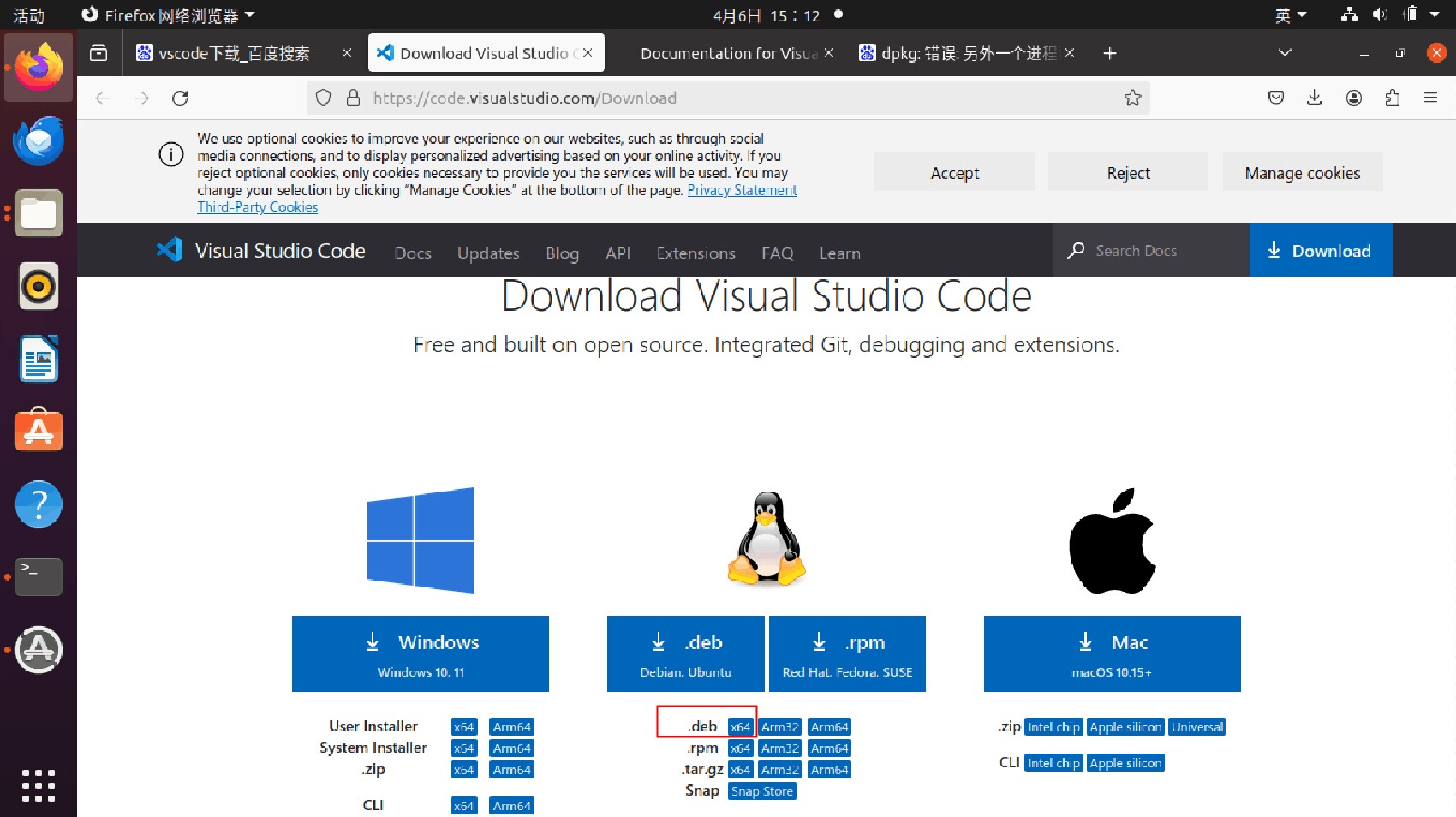Open the Snap Store link
The image size is (1456, 817).
click(x=761, y=791)
